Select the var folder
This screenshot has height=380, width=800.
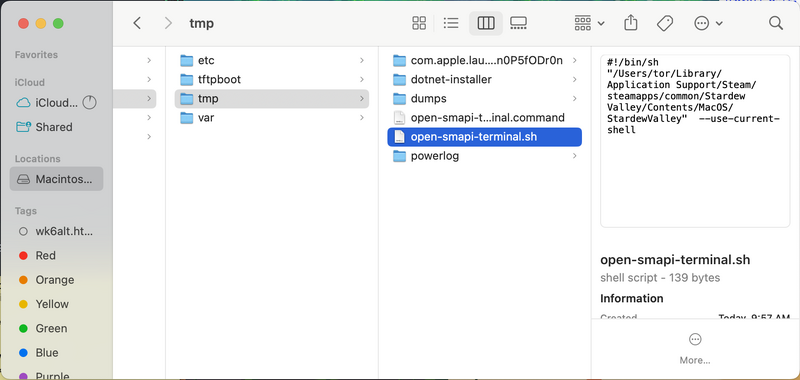(x=271, y=118)
